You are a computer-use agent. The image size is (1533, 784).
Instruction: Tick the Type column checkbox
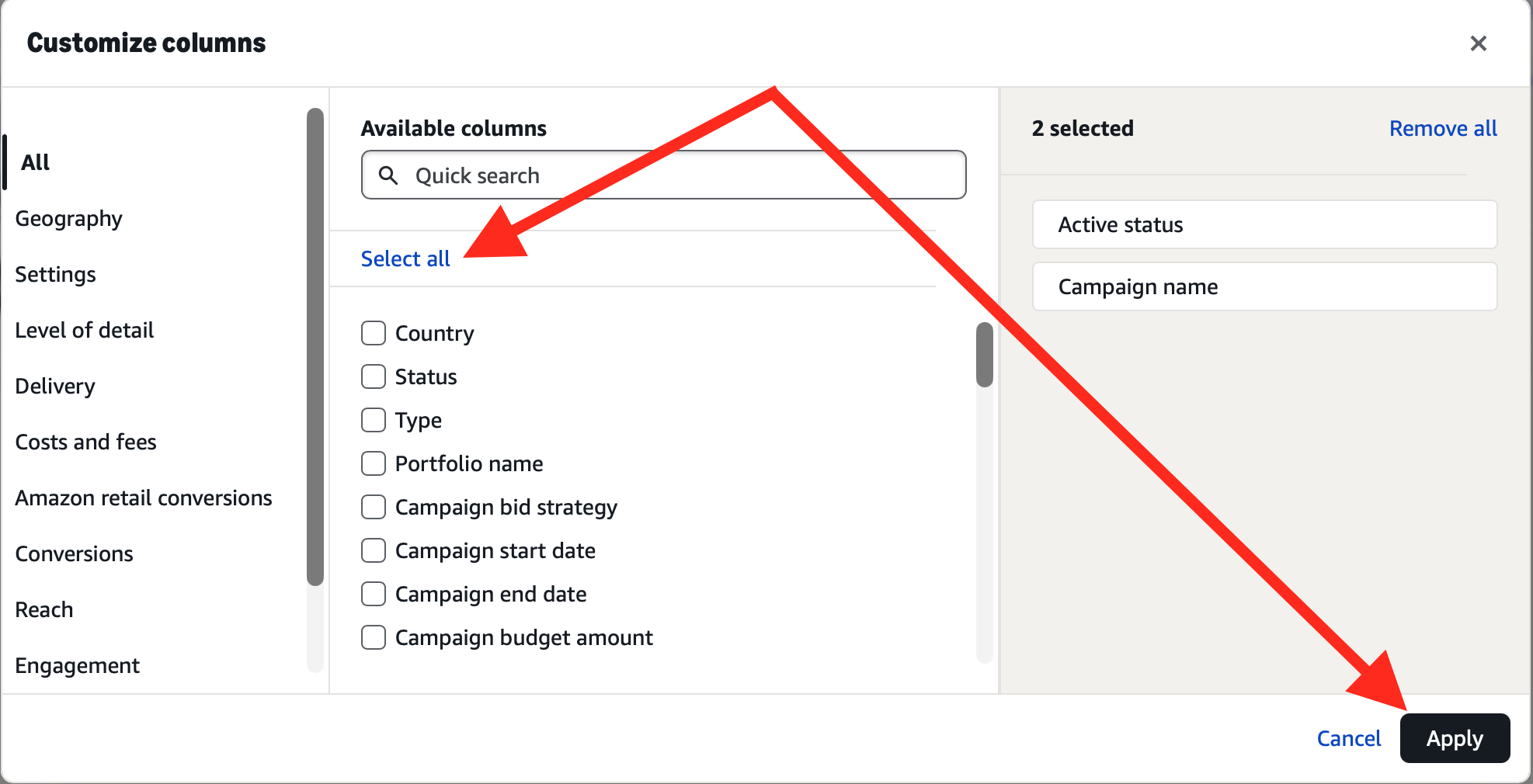(374, 420)
